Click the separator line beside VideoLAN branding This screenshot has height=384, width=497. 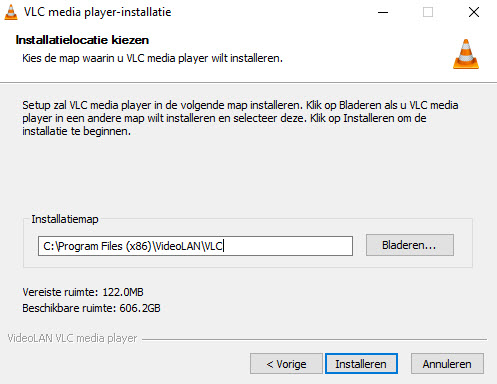[314, 339]
